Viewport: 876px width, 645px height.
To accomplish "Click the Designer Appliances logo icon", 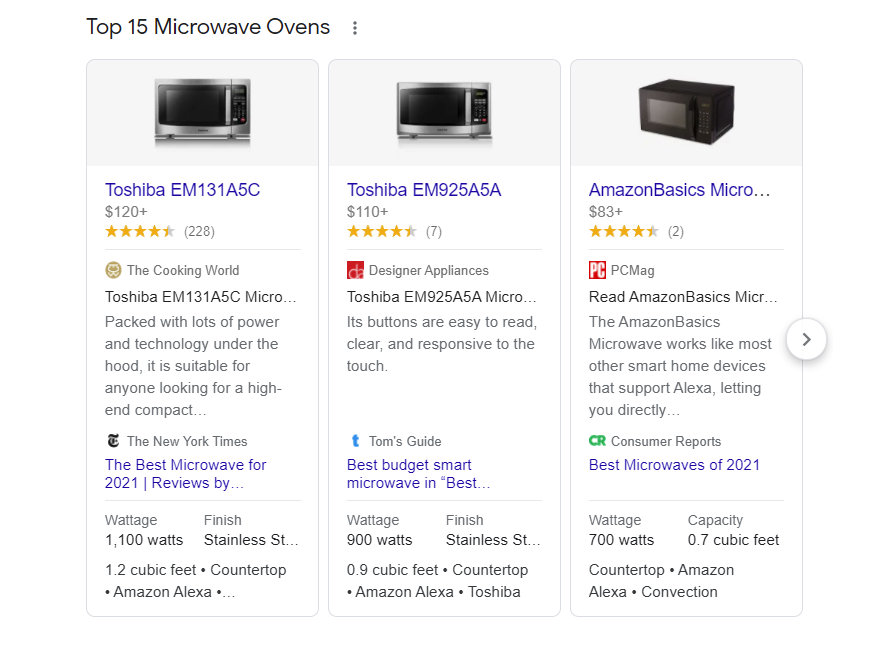I will 355,270.
